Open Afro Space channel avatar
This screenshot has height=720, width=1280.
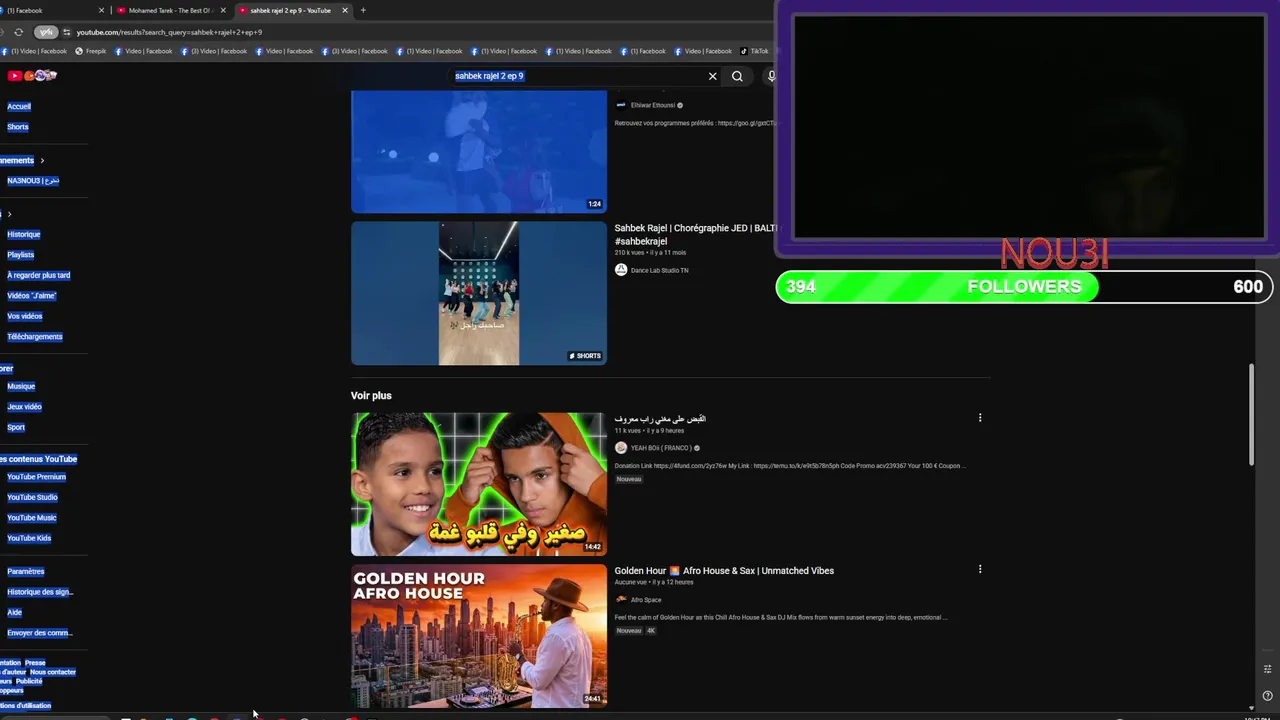[621, 600]
